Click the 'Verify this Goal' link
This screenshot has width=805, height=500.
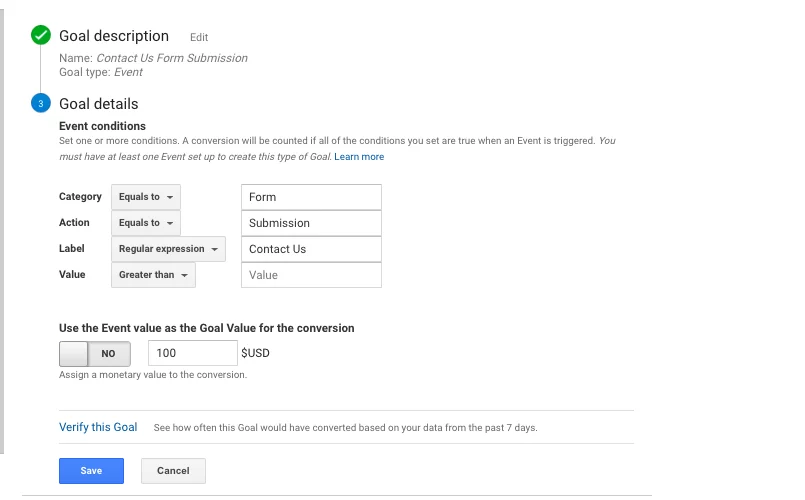click(x=98, y=427)
